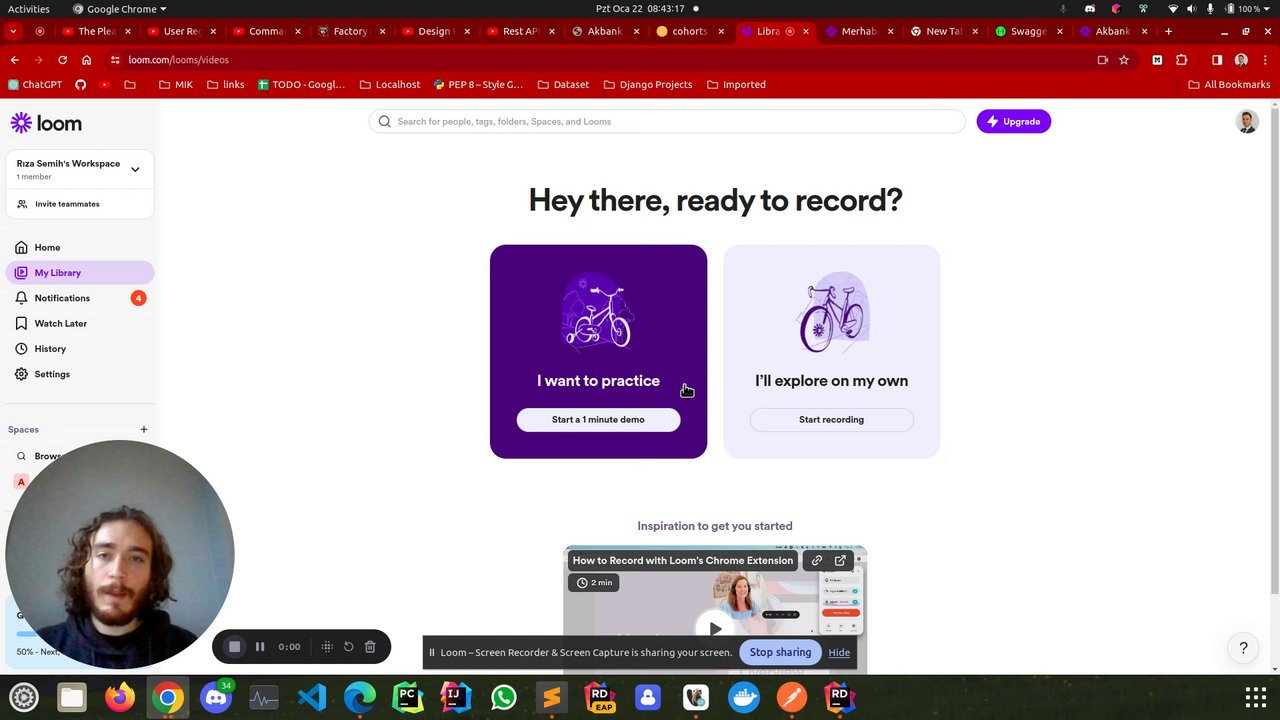This screenshot has width=1280, height=720.
Task: Open the All Bookmarks folder
Action: click(x=1229, y=85)
